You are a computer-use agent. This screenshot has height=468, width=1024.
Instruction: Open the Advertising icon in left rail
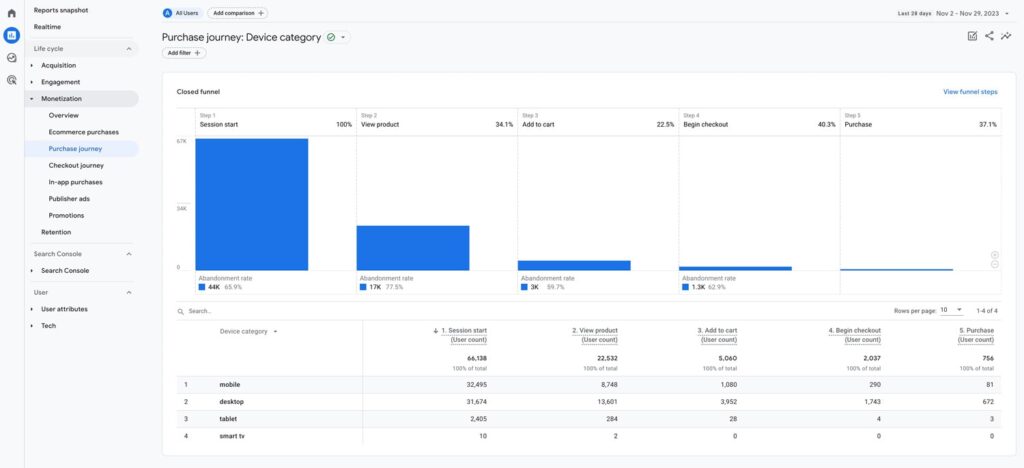click(11, 79)
